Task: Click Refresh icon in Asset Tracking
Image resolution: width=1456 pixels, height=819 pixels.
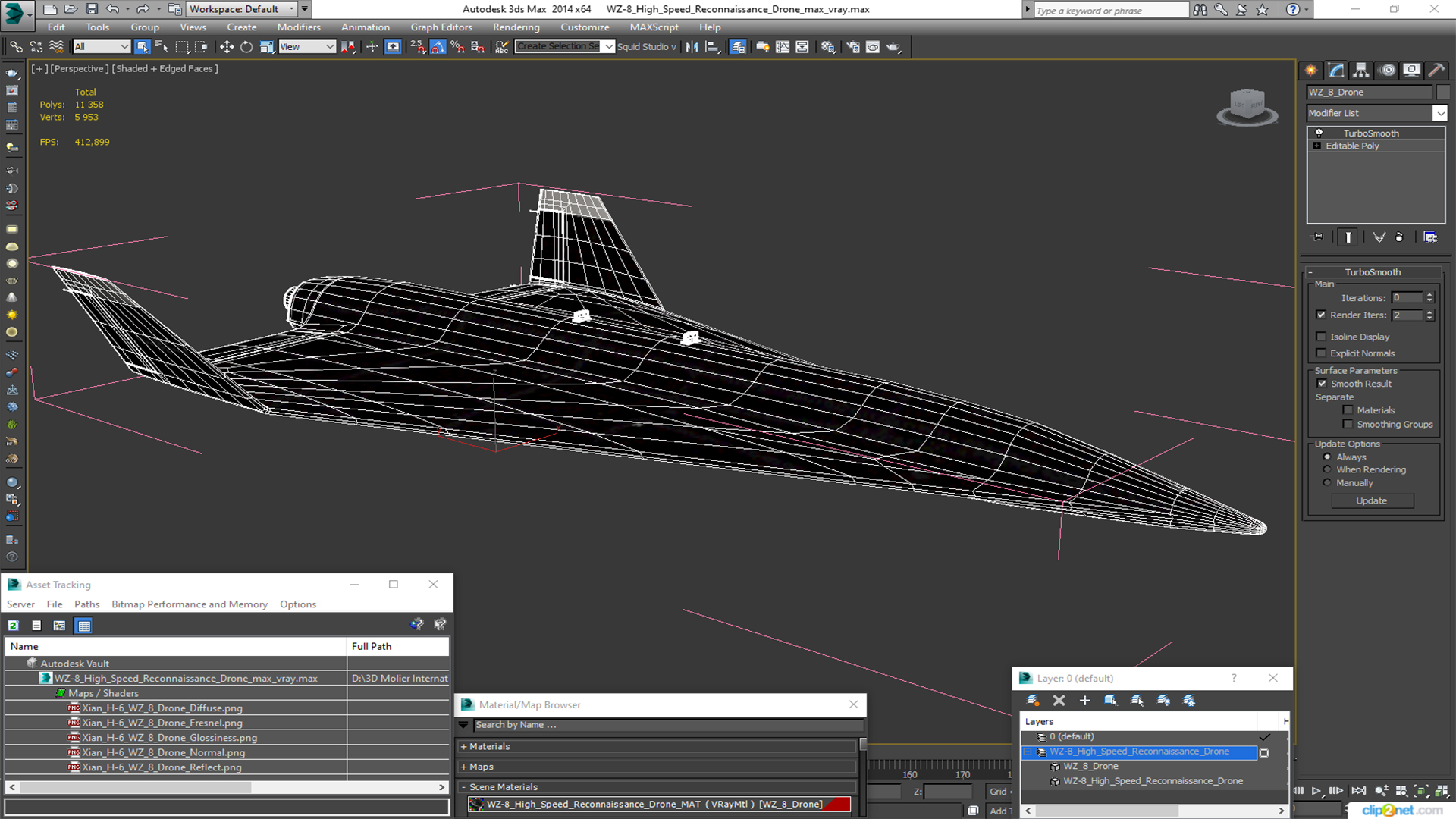Action: tap(13, 626)
